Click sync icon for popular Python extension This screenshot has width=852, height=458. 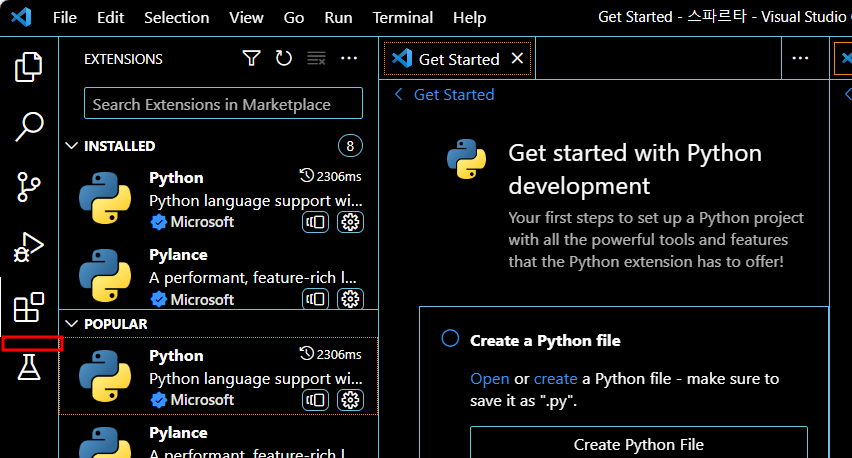[x=316, y=400]
